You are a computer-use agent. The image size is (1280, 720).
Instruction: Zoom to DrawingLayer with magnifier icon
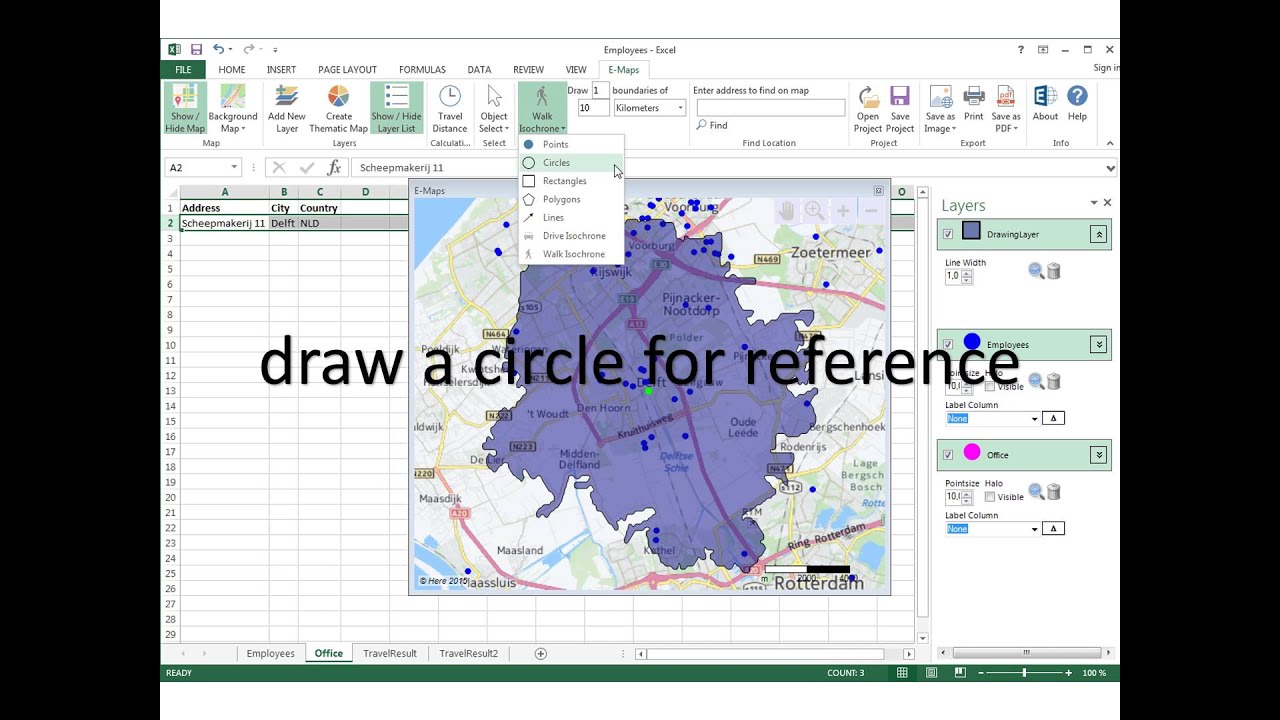[x=1036, y=271]
